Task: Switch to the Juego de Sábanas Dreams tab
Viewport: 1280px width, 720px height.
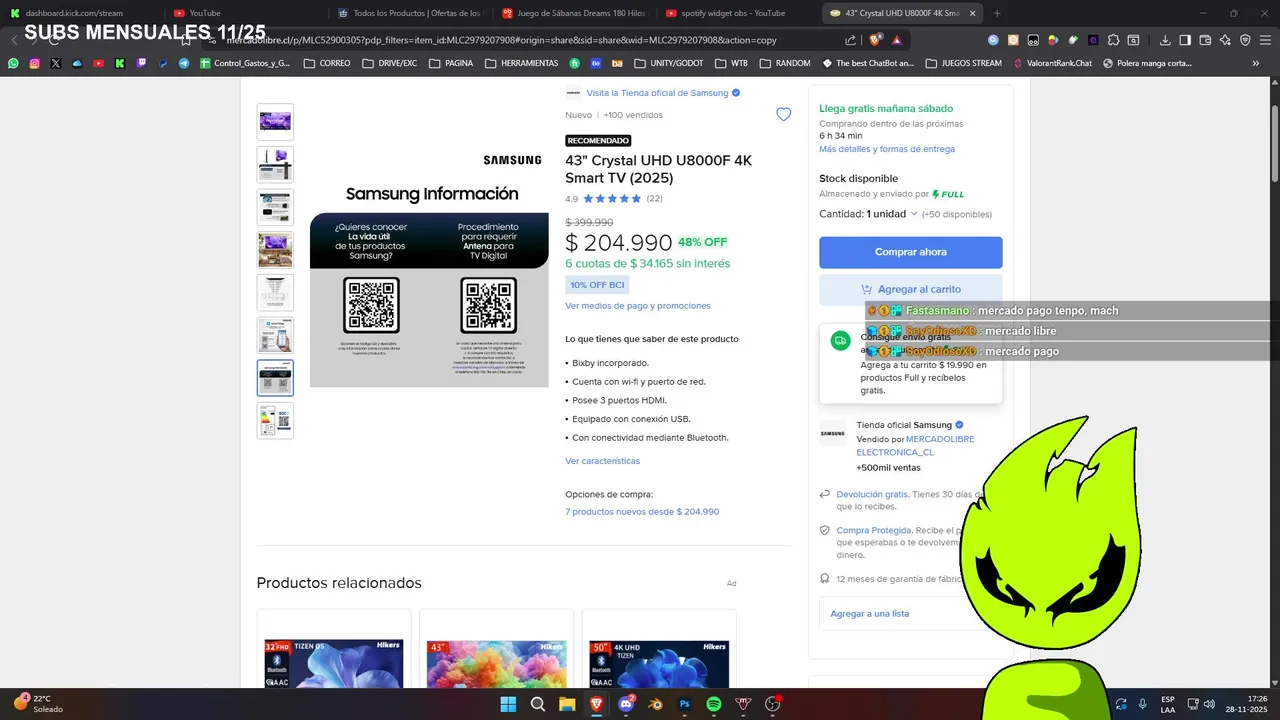Action: point(572,13)
